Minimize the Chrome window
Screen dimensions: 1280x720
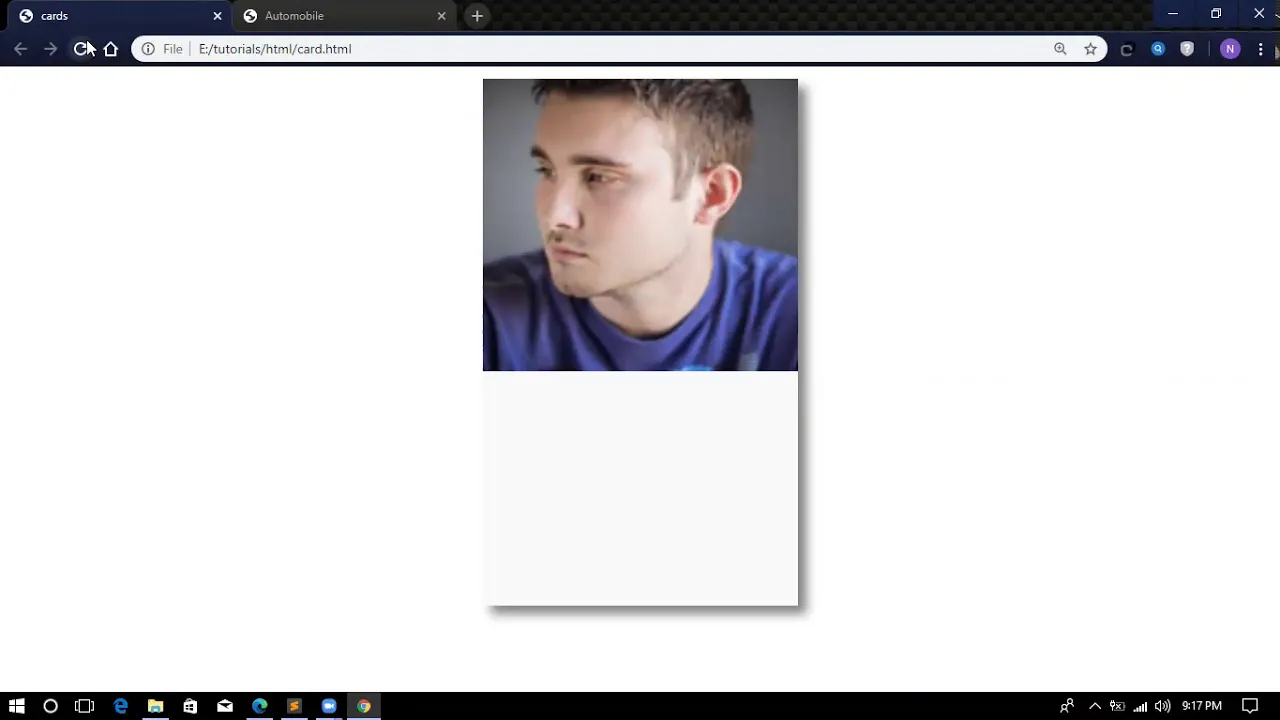(1173, 14)
